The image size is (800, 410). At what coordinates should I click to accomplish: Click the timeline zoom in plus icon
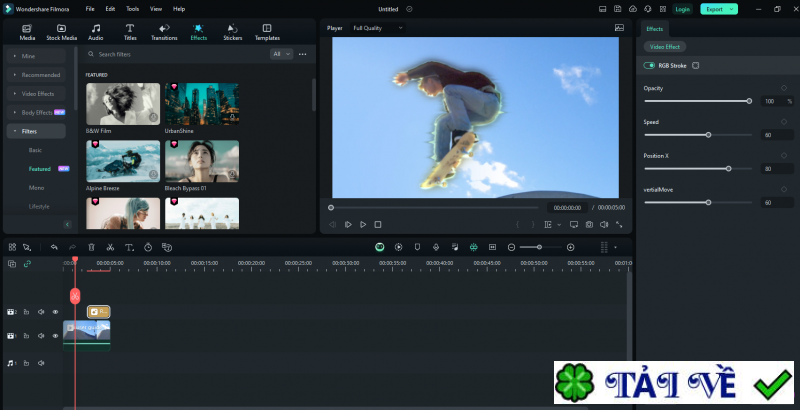571,247
